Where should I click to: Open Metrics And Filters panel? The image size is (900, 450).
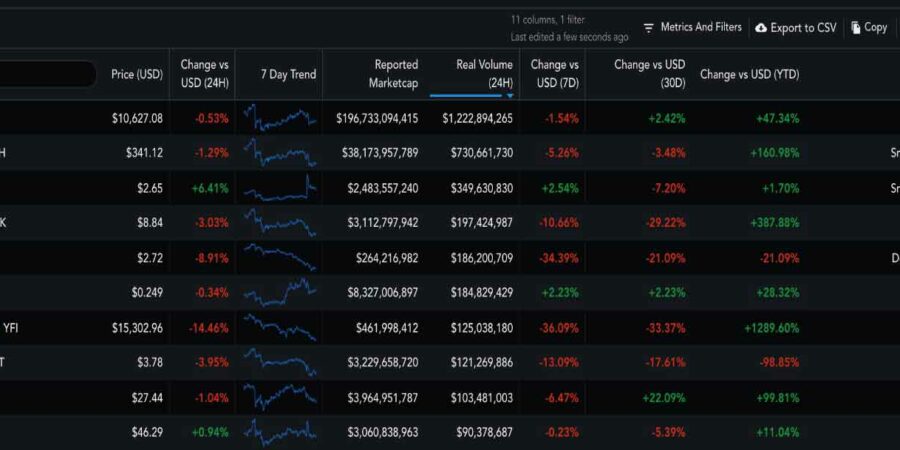(x=700, y=27)
